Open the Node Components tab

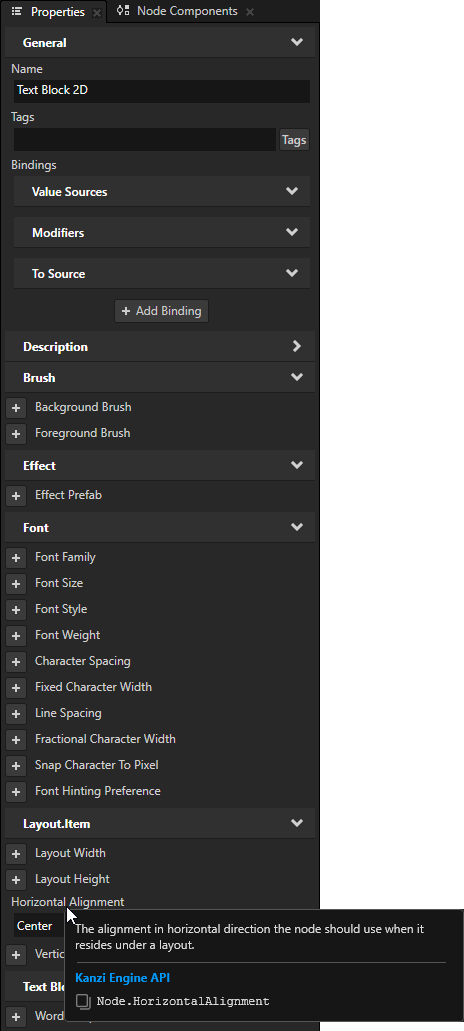pyautogui.click(x=187, y=11)
